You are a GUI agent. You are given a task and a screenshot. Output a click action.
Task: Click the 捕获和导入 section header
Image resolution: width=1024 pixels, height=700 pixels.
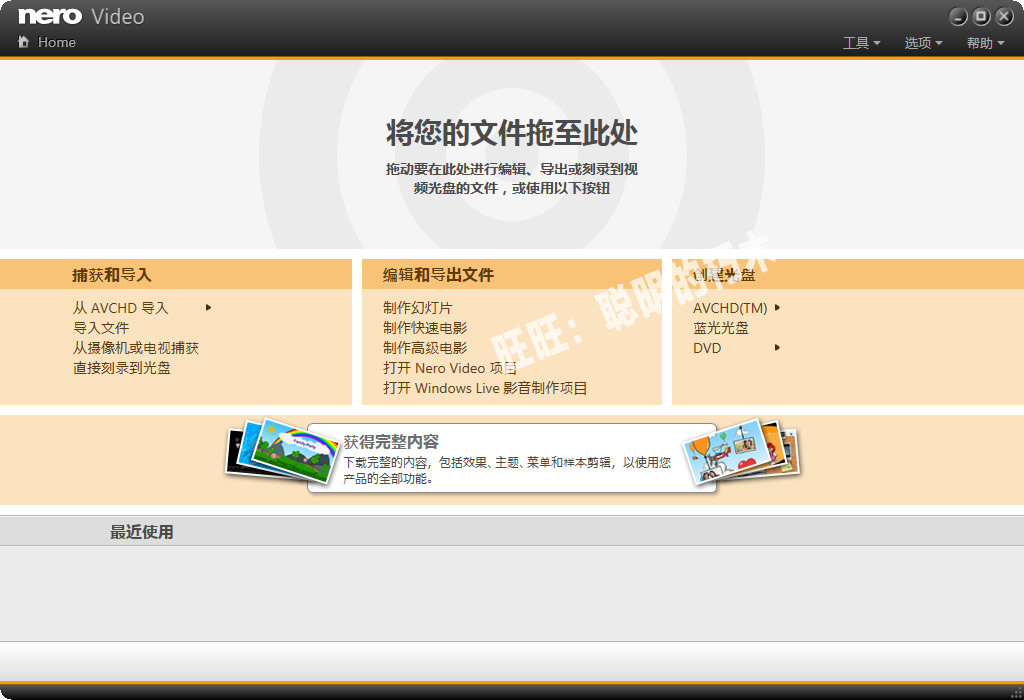pyautogui.click(x=112, y=275)
